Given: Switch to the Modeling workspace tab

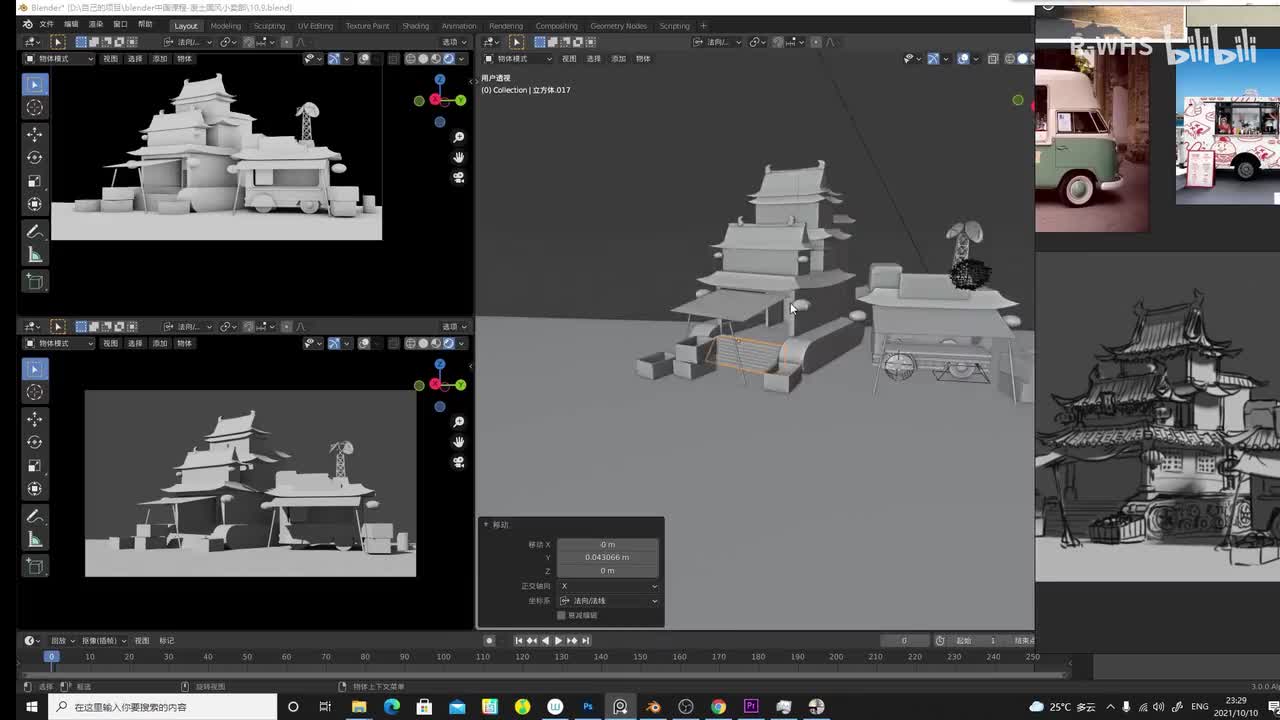Looking at the screenshot, I should click(x=225, y=26).
